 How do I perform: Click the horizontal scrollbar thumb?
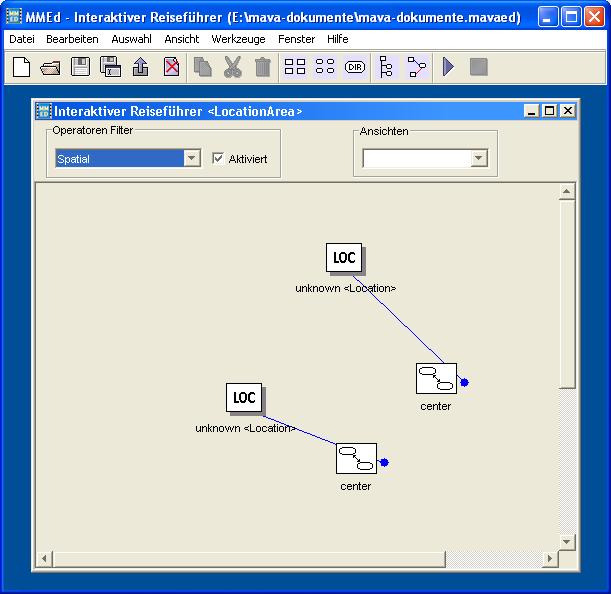pos(249,559)
